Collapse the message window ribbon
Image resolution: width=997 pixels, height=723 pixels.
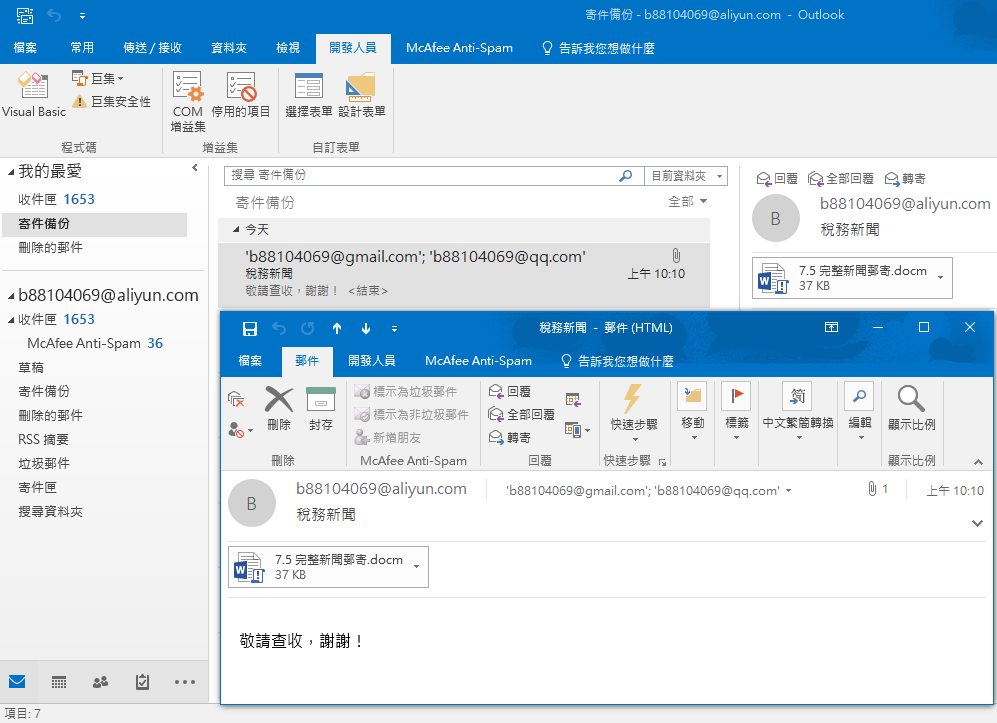coord(978,462)
